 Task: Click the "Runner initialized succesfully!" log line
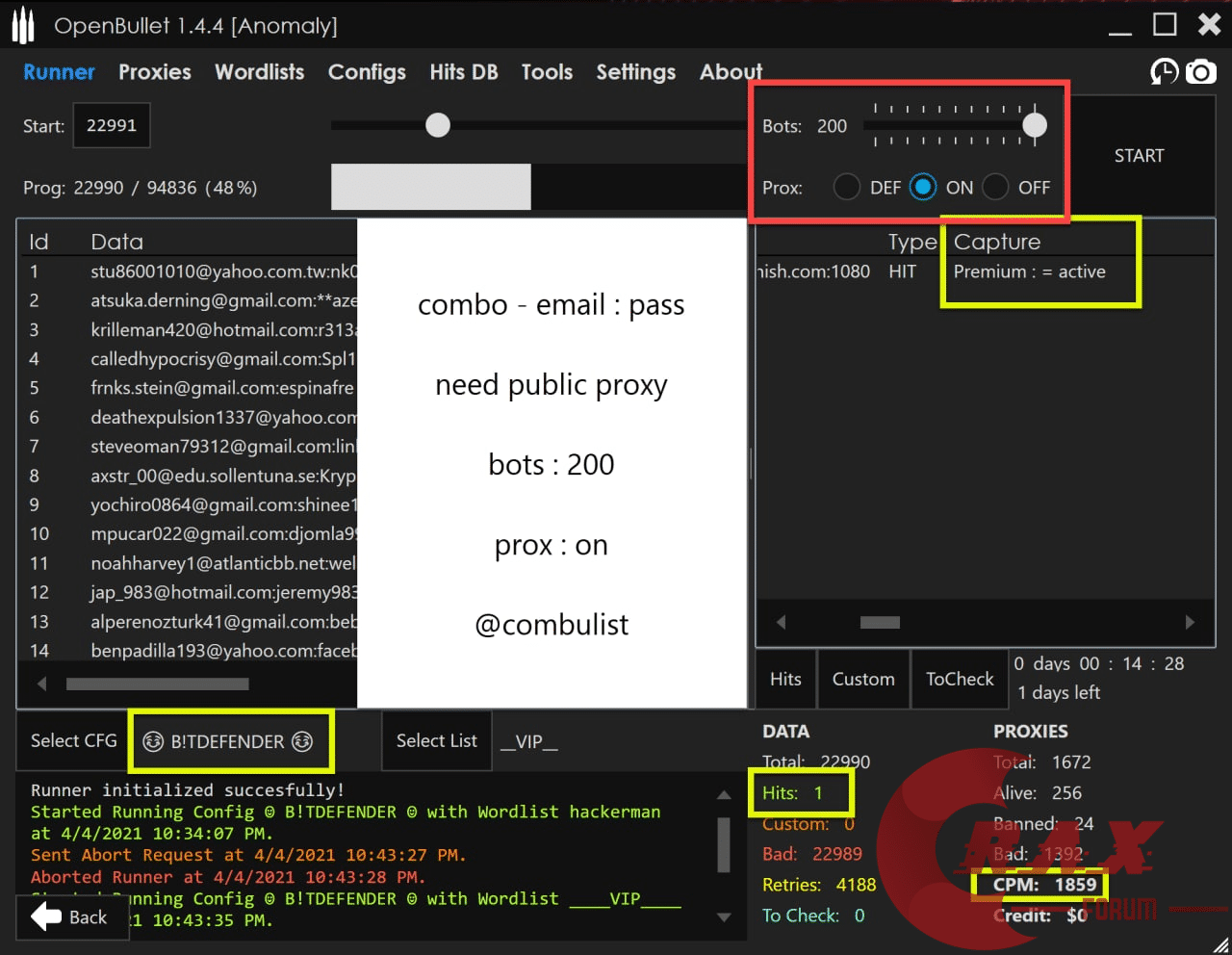tap(188, 790)
